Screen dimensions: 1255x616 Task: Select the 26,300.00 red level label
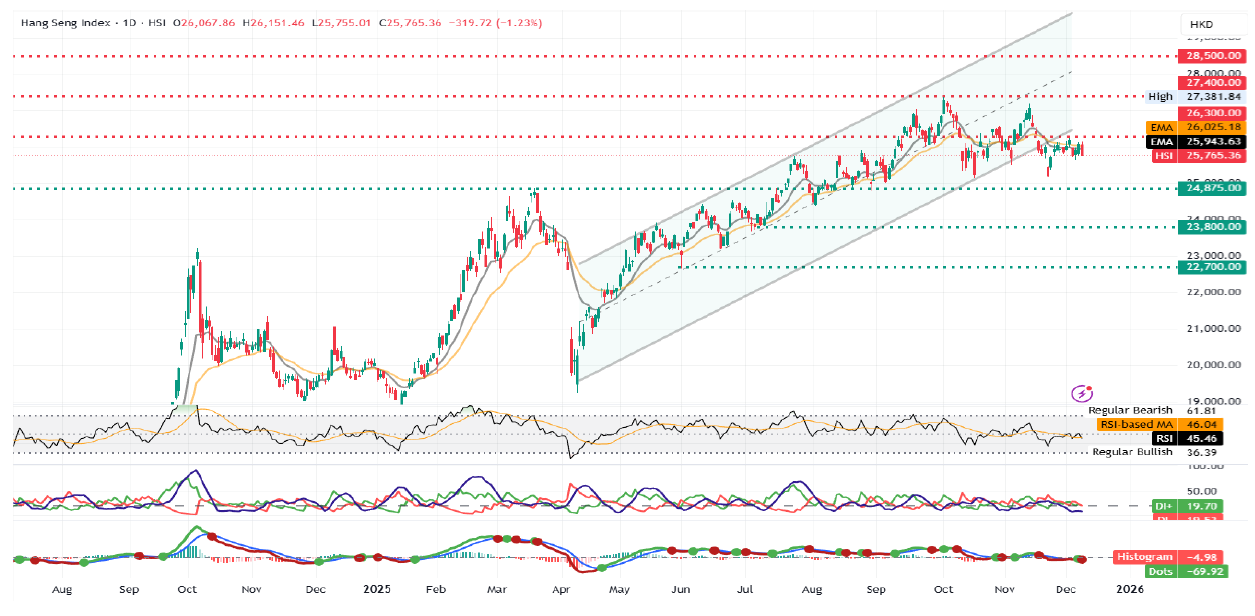tap(1214, 113)
